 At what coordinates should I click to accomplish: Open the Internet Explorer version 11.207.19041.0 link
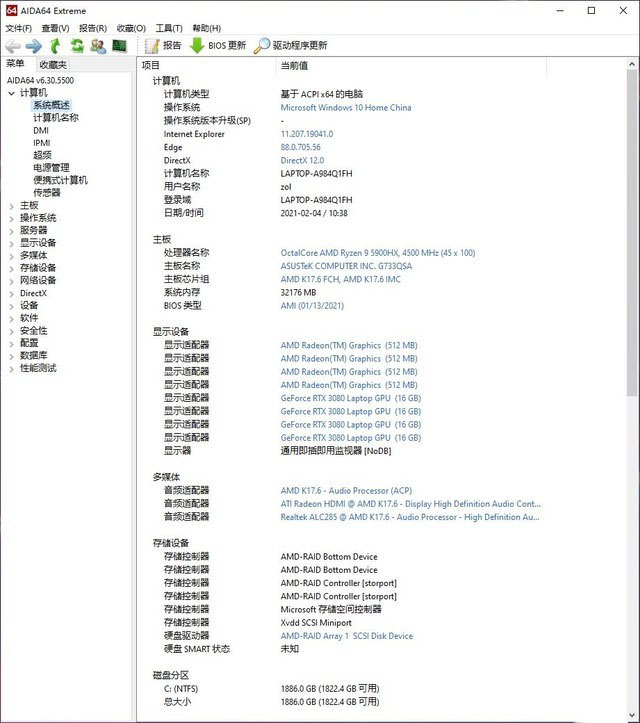click(x=307, y=134)
